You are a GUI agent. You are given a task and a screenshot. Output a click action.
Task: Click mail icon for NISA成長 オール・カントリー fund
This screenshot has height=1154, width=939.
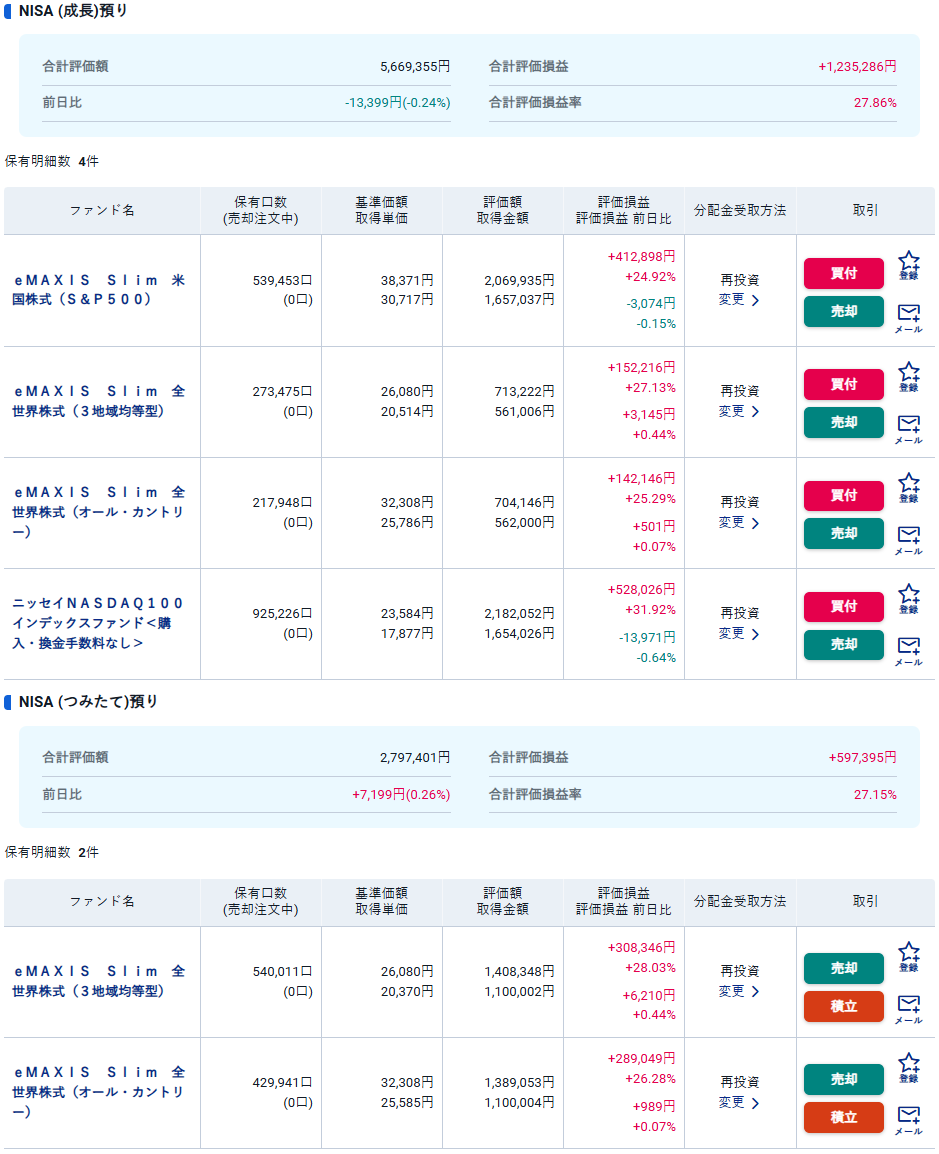[x=908, y=538]
